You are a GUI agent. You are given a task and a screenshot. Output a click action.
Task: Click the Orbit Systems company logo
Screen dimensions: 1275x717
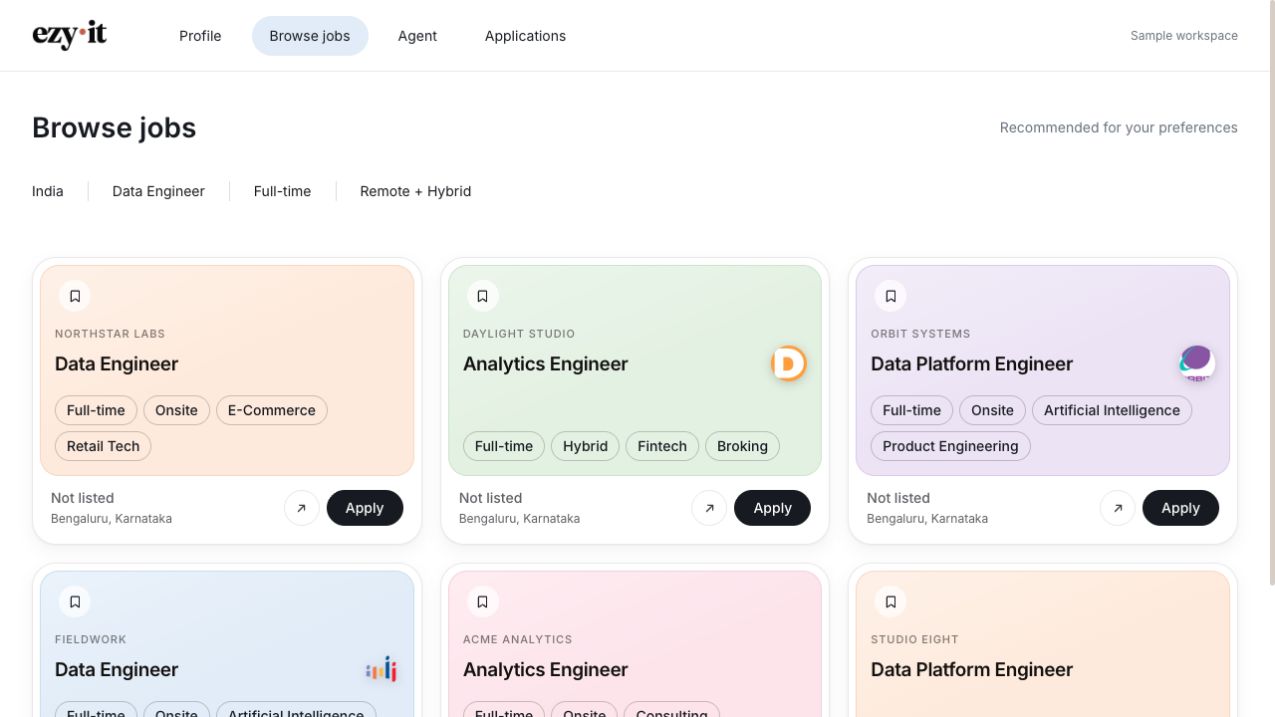point(1196,364)
